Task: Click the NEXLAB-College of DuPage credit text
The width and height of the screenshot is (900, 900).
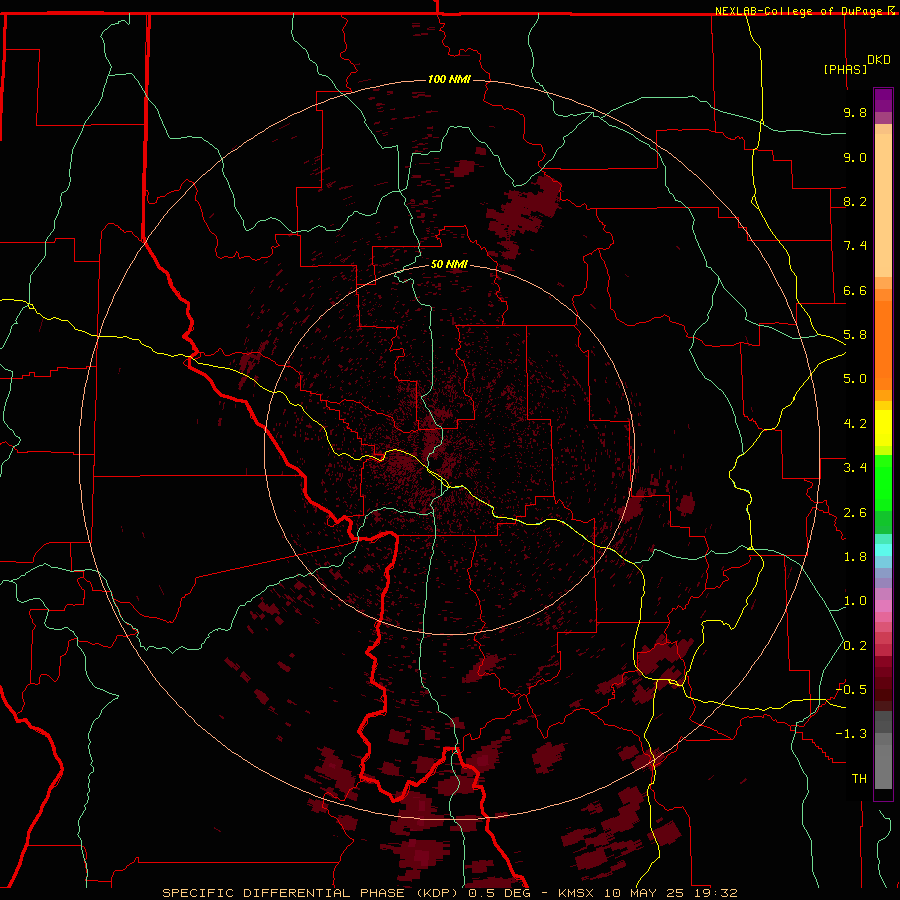Action: click(x=799, y=11)
